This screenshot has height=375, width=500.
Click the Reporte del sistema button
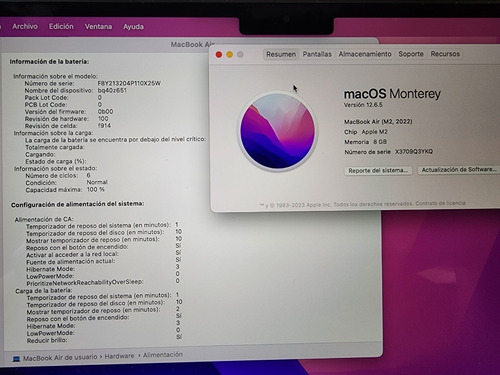378,170
